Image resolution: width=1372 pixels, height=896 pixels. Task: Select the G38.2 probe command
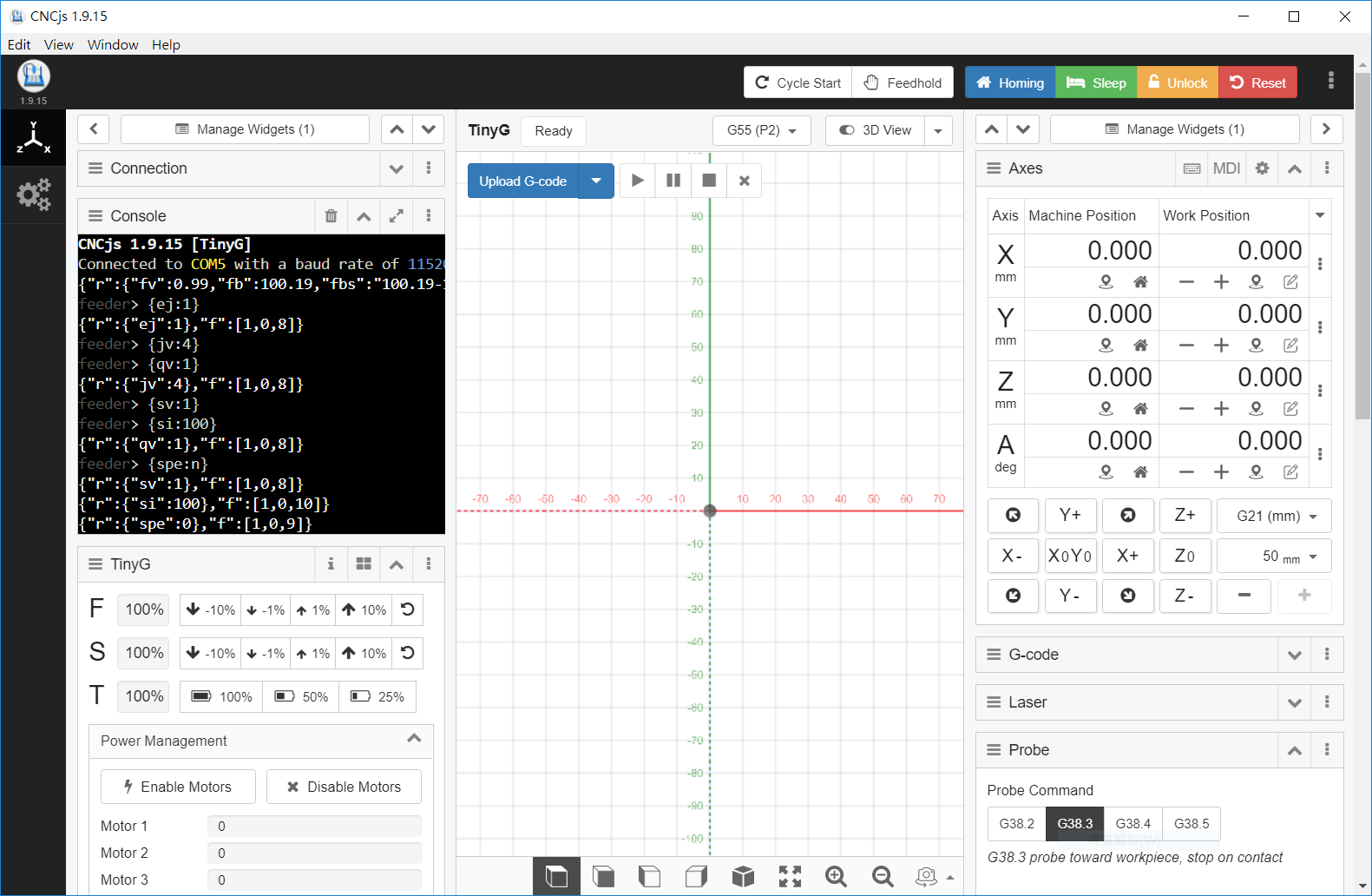click(1016, 824)
